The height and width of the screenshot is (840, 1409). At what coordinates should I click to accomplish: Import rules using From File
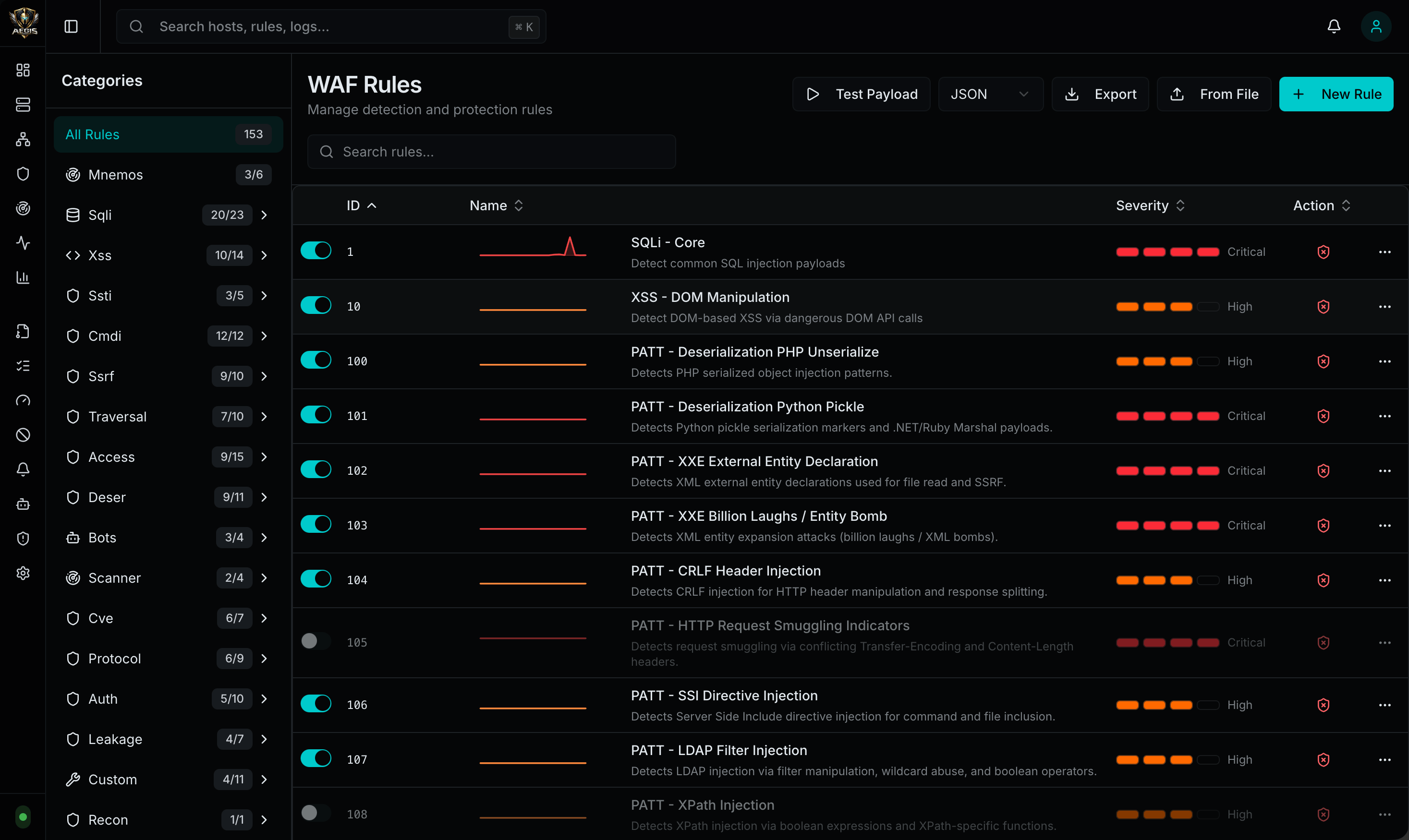1214,94
